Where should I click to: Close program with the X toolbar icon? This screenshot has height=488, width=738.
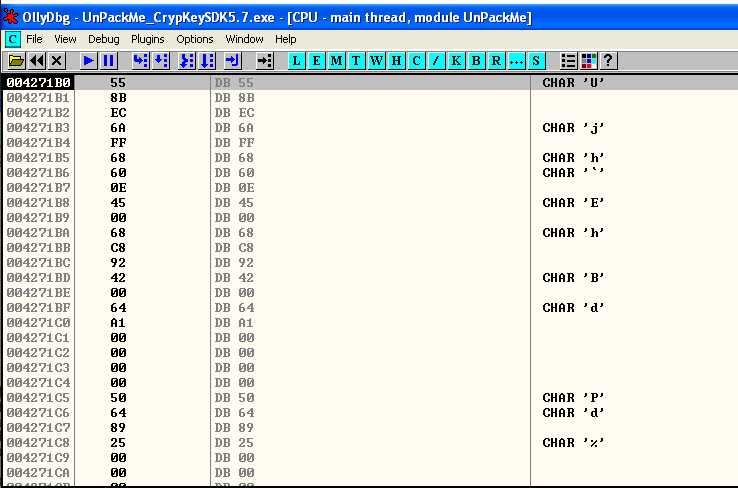pyautogui.click(x=57, y=61)
